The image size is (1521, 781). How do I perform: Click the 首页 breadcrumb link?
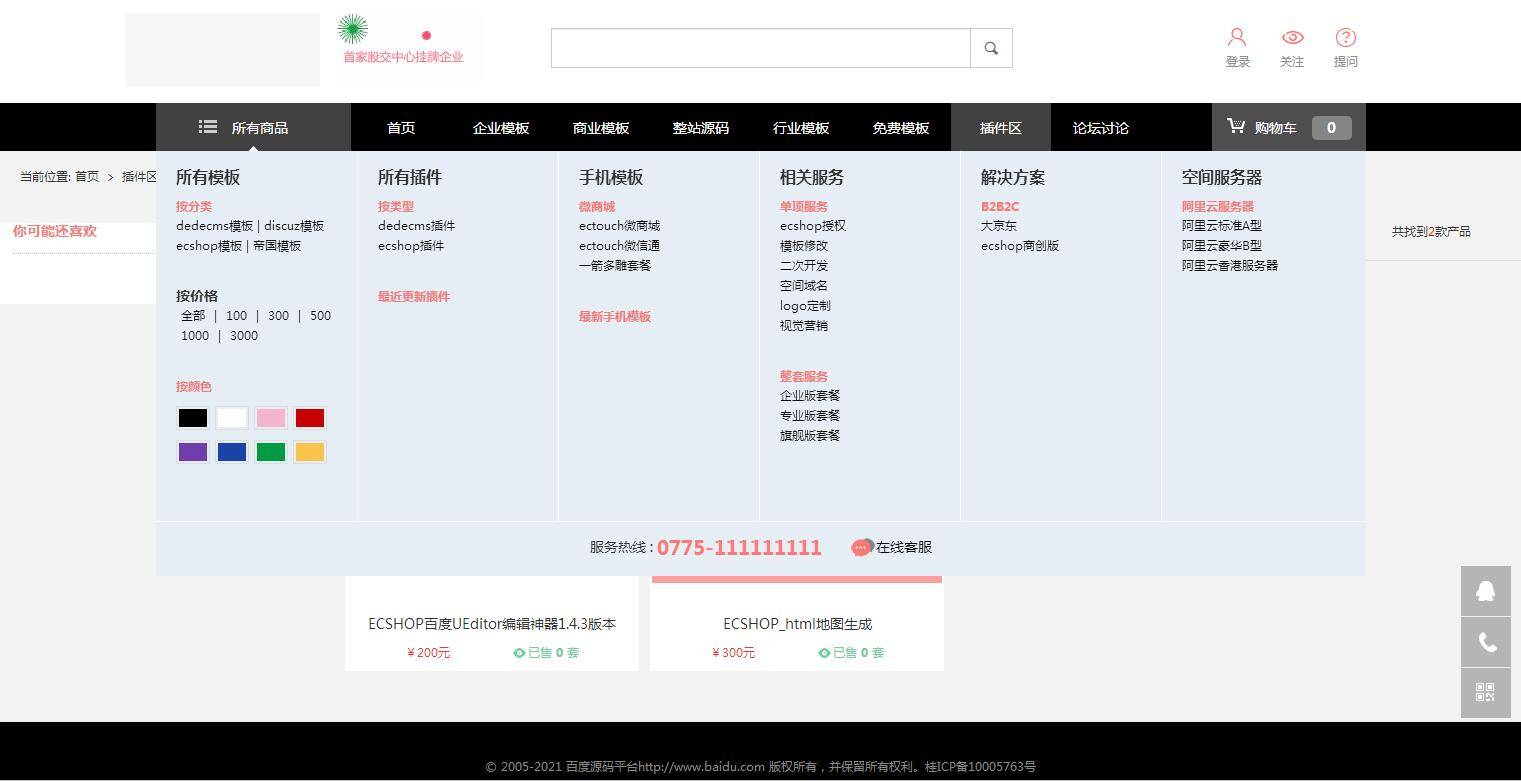coord(85,176)
